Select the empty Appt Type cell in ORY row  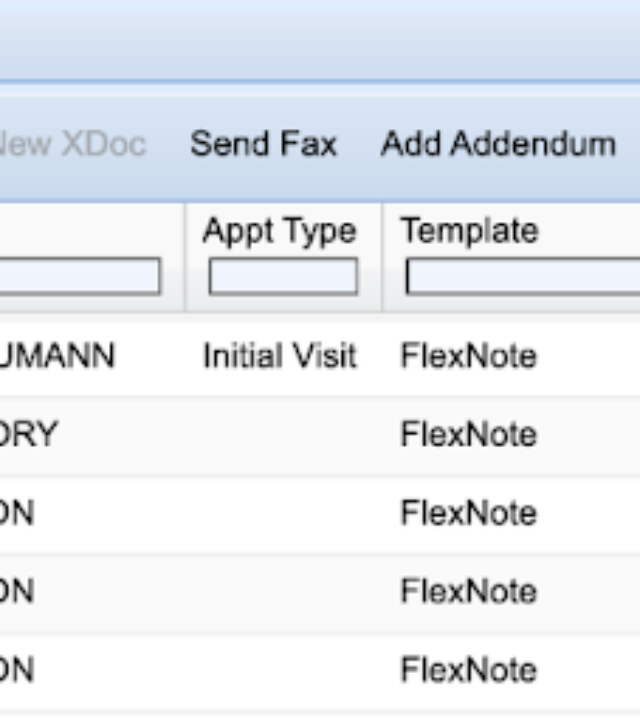(282, 435)
